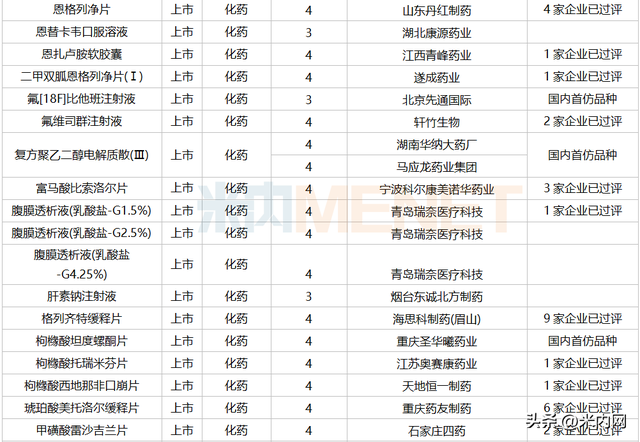This screenshot has height=442, width=640.
Task: Select class 3 in the 恩替卡韦口服溶液 row
Action: (309, 33)
